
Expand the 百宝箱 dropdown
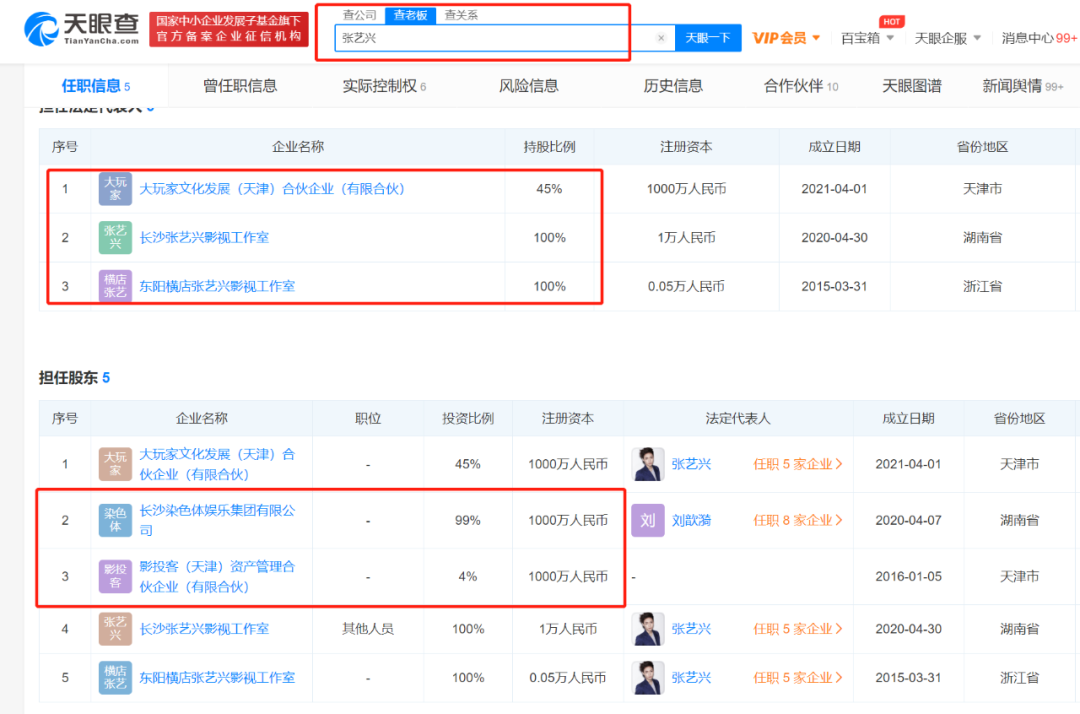coord(861,37)
